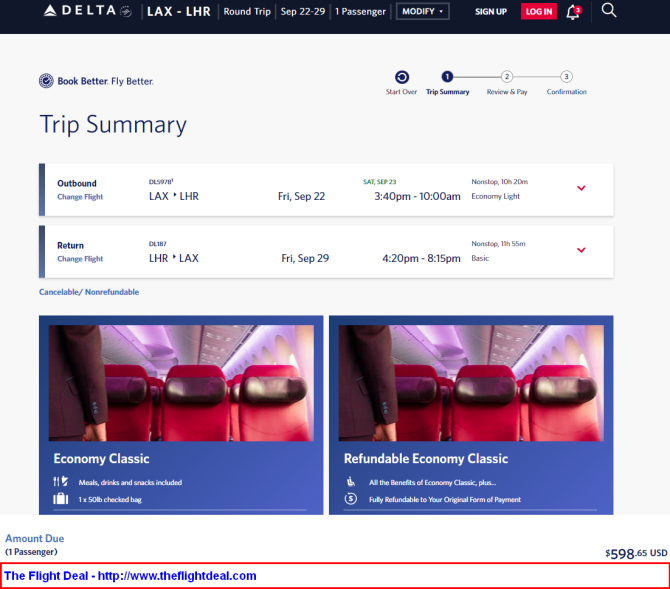Click the checked bag suitcase icon

click(x=61, y=499)
